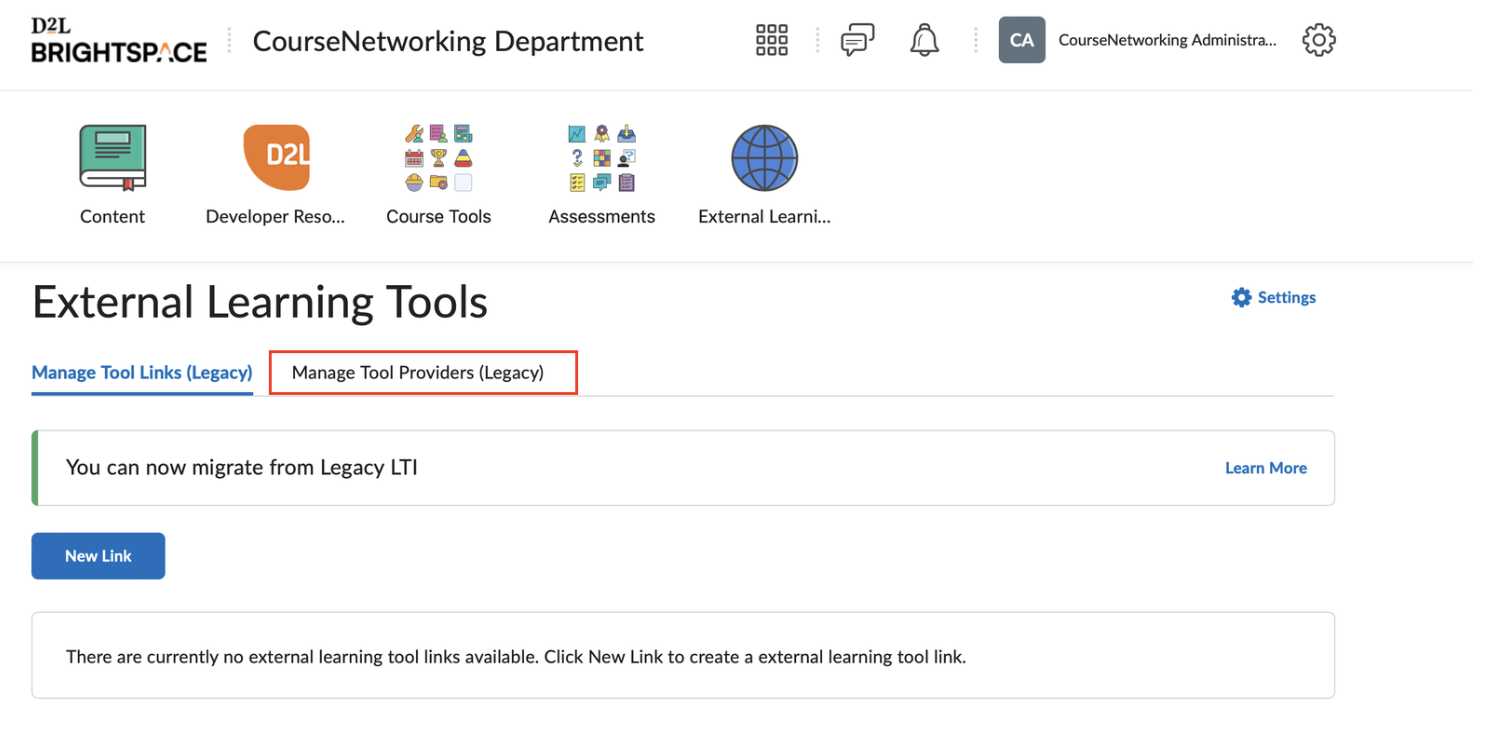
Task: Click the D2L Brightspace logo
Action: (x=119, y=40)
